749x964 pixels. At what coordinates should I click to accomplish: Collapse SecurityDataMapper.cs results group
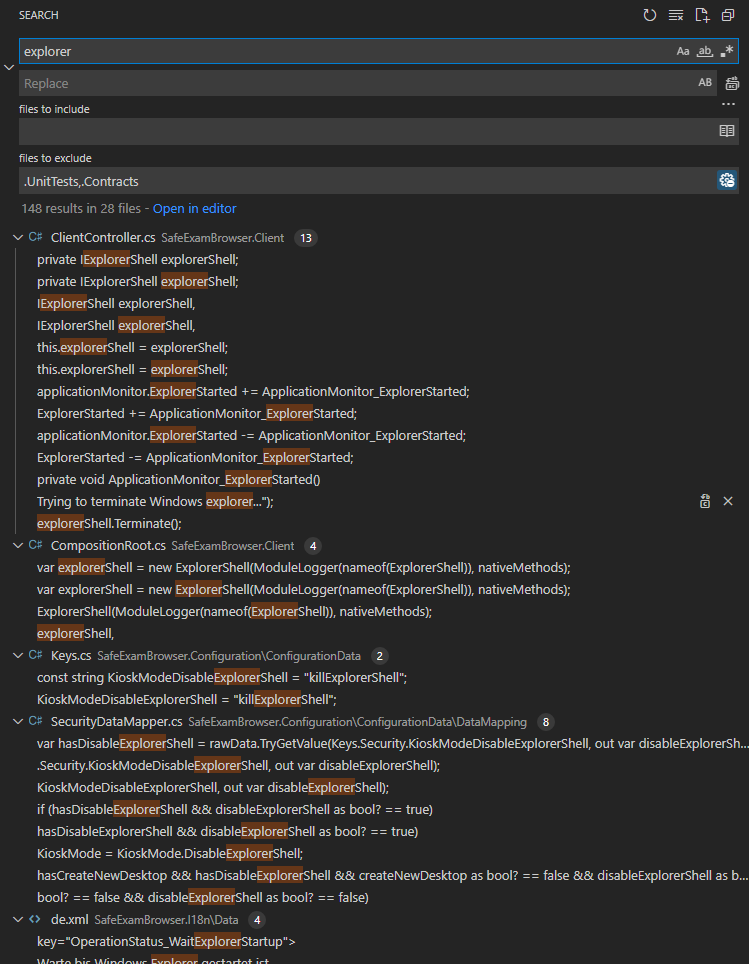pos(18,721)
